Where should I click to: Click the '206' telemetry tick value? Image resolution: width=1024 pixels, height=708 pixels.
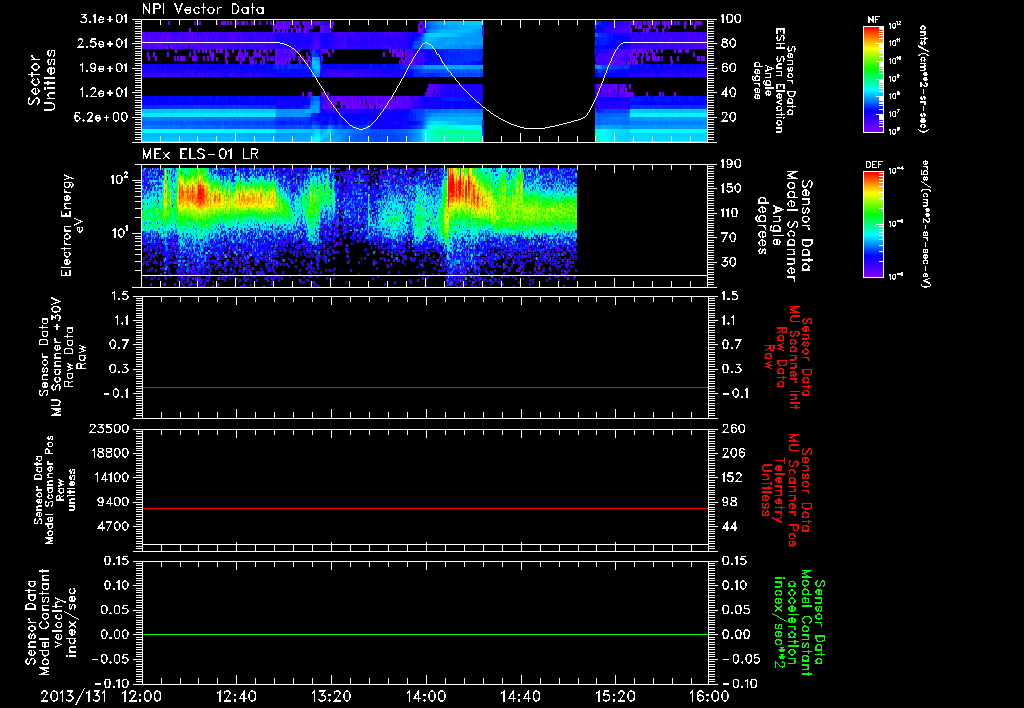click(x=731, y=453)
